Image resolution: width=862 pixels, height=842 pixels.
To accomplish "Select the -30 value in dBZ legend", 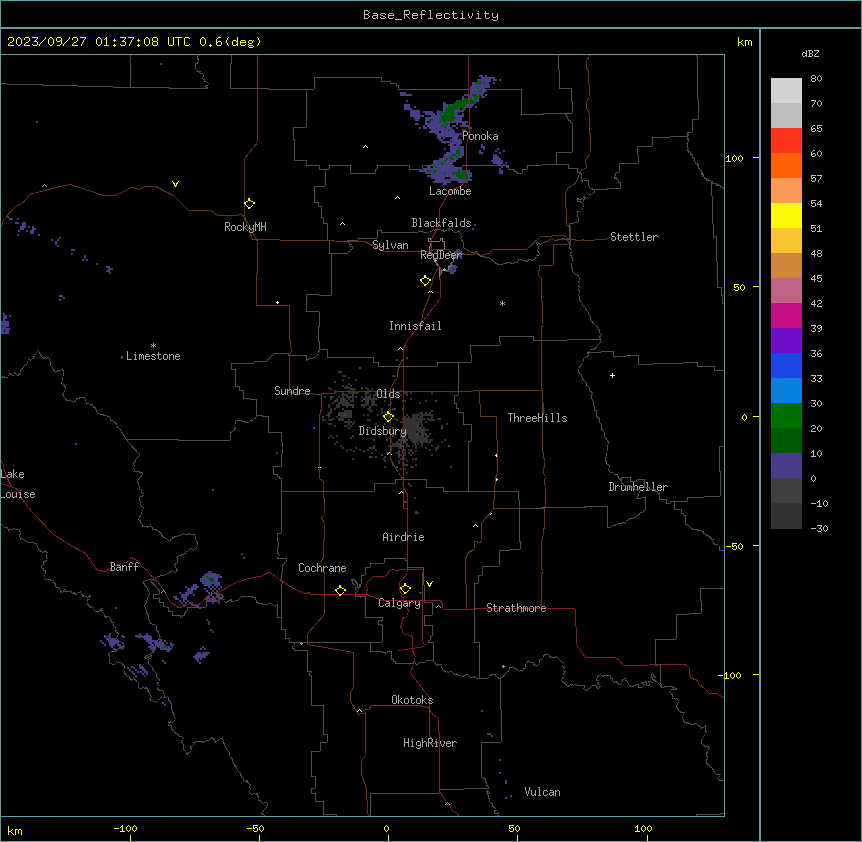I will (x=819, y=529).
